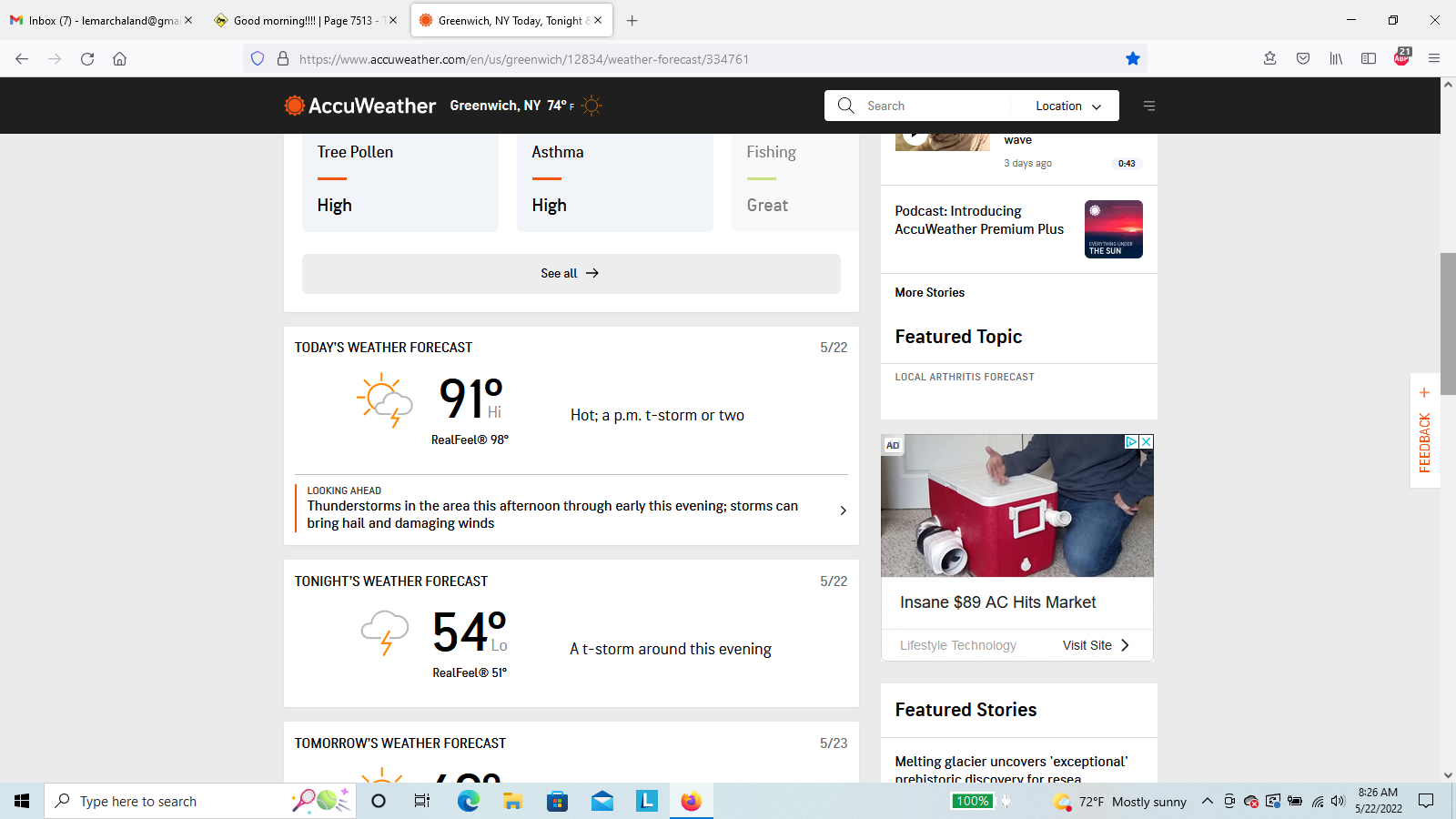The width and height of the screenshot is (1456, 819).
Task: Open Microsoft Edge from the taskbar
Action: click(469, 801)
